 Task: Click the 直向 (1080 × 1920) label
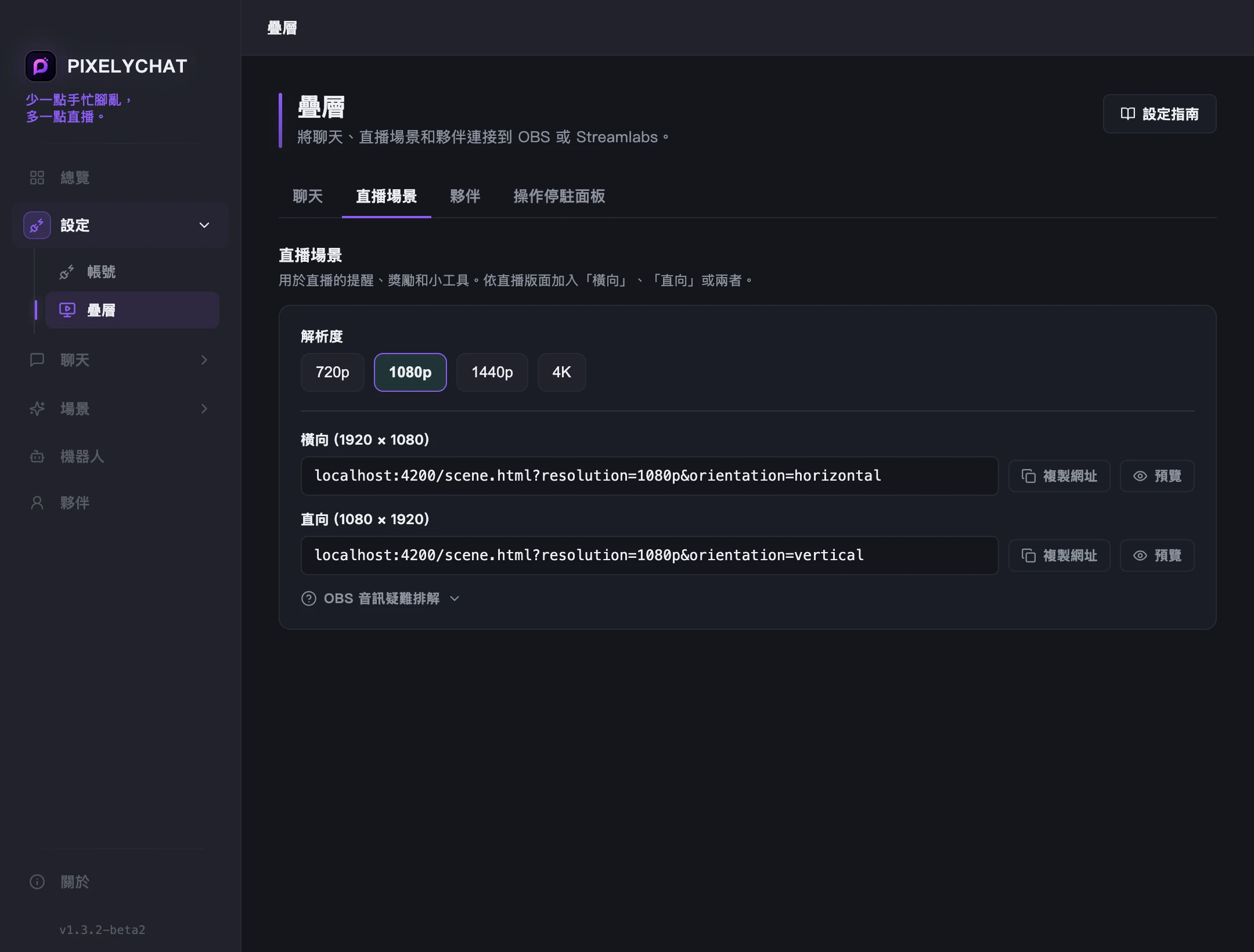click(365, 519)
